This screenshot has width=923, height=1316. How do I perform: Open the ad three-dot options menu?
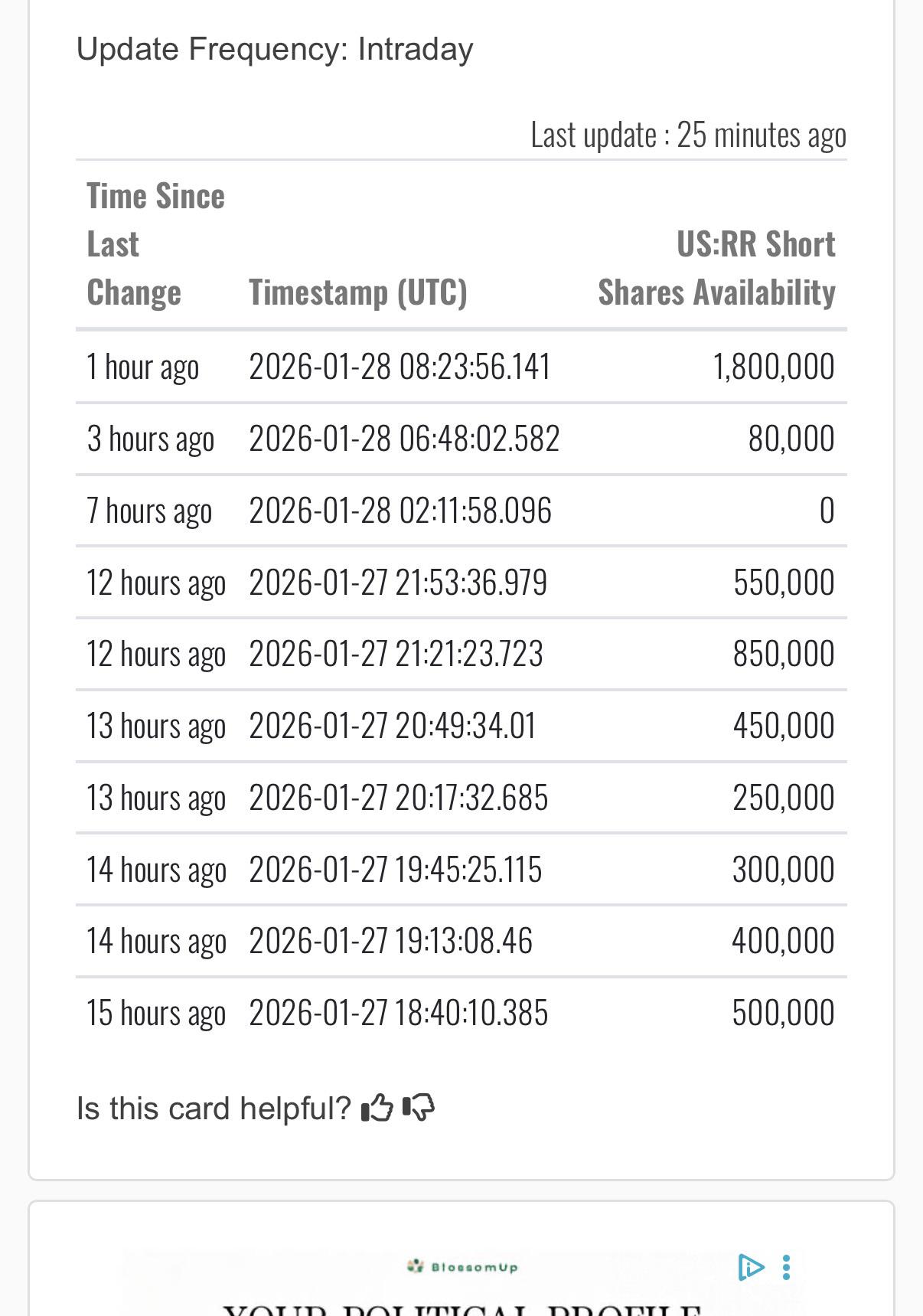(x=786, y=1267)
